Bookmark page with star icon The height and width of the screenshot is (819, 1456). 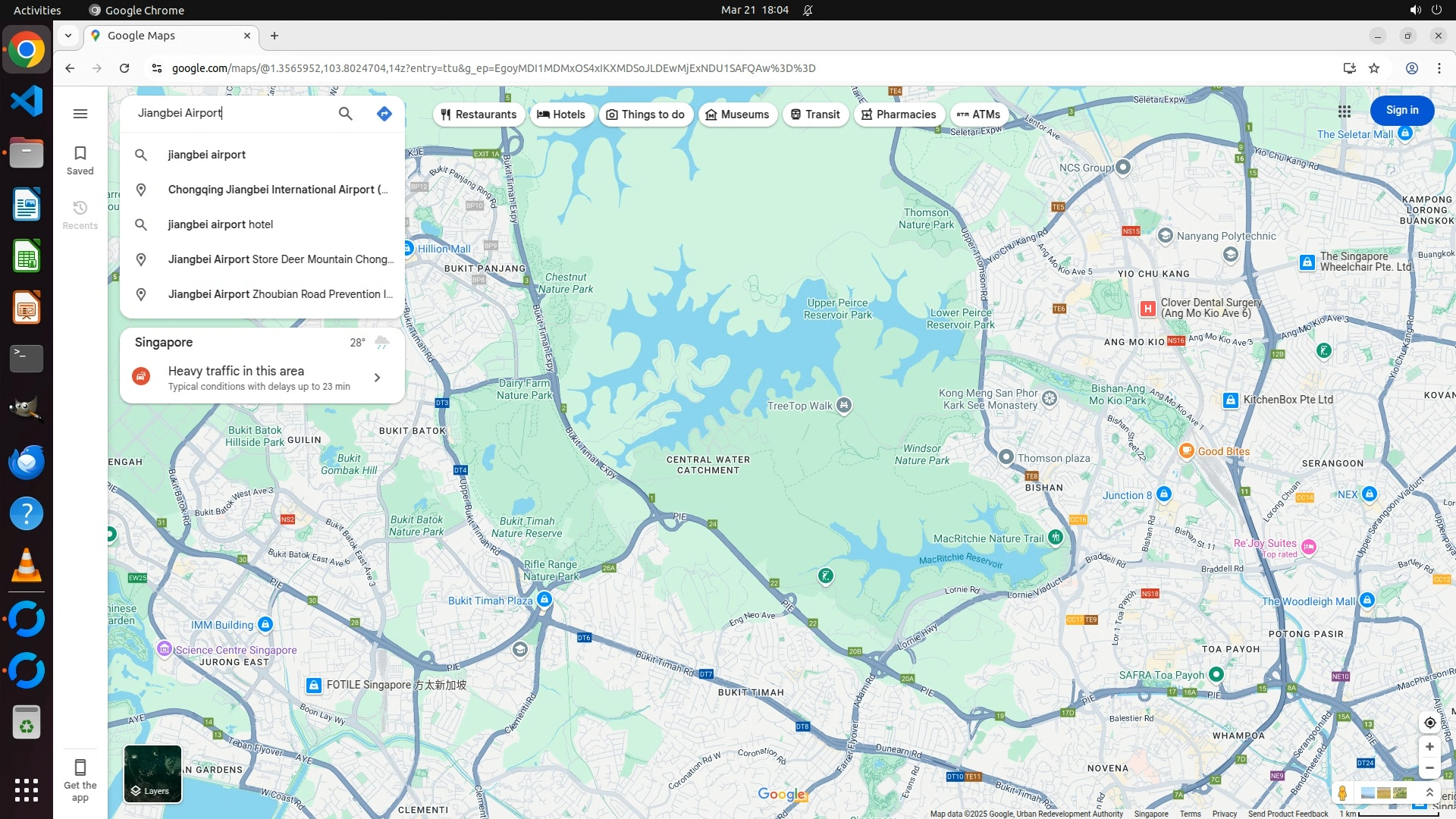click(1374, 68)
